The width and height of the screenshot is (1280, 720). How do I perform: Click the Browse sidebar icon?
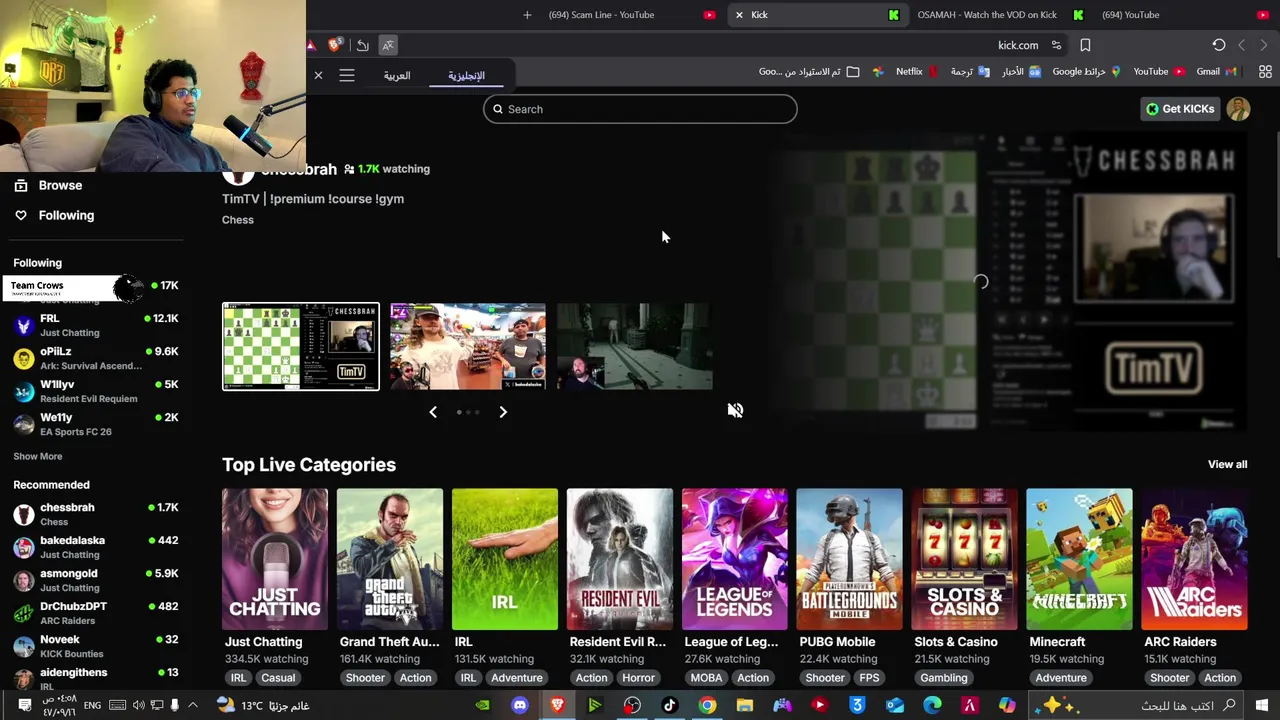(21, 185)
